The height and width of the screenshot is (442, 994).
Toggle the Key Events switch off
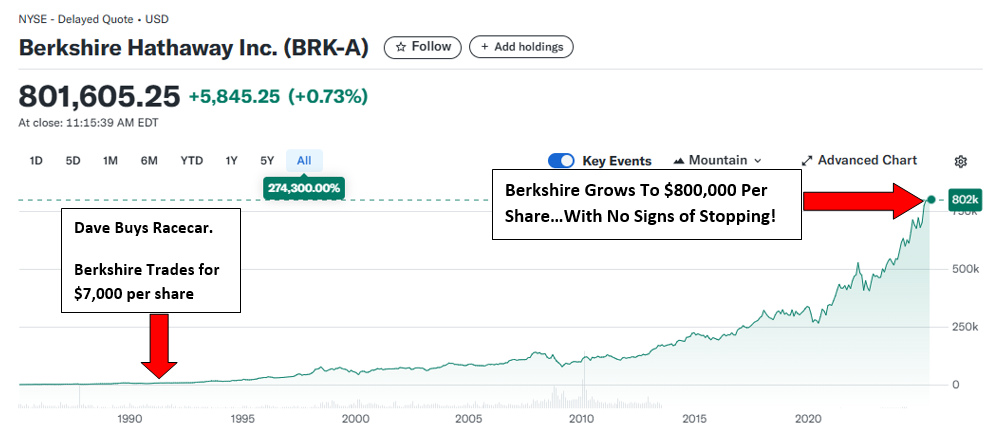tap(561, 161)
